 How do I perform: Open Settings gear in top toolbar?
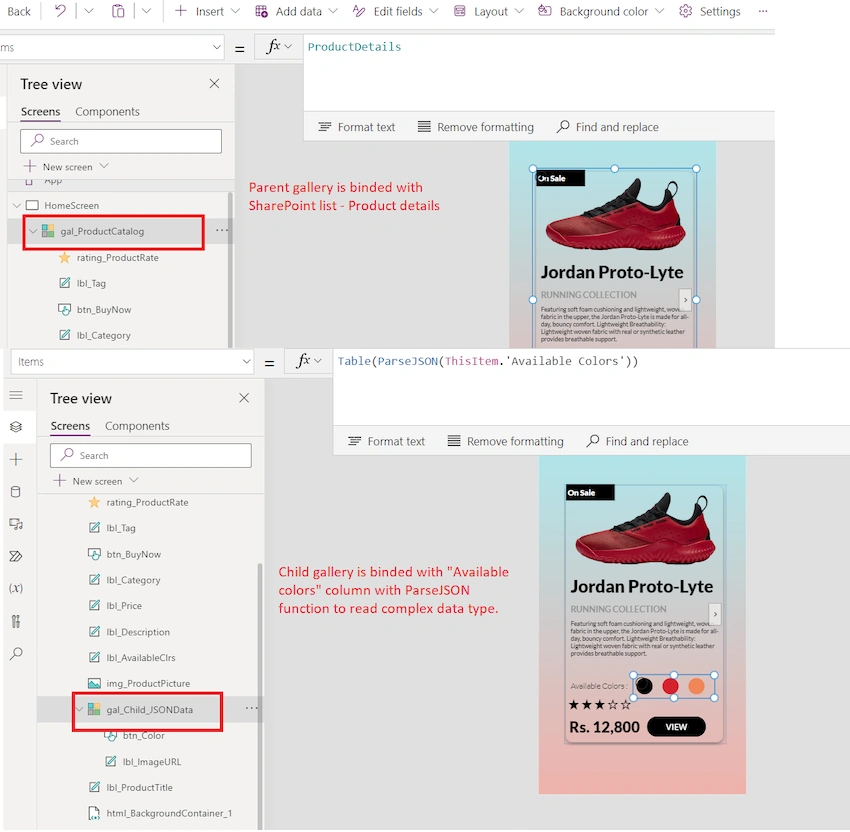click(x=710, y=11)
